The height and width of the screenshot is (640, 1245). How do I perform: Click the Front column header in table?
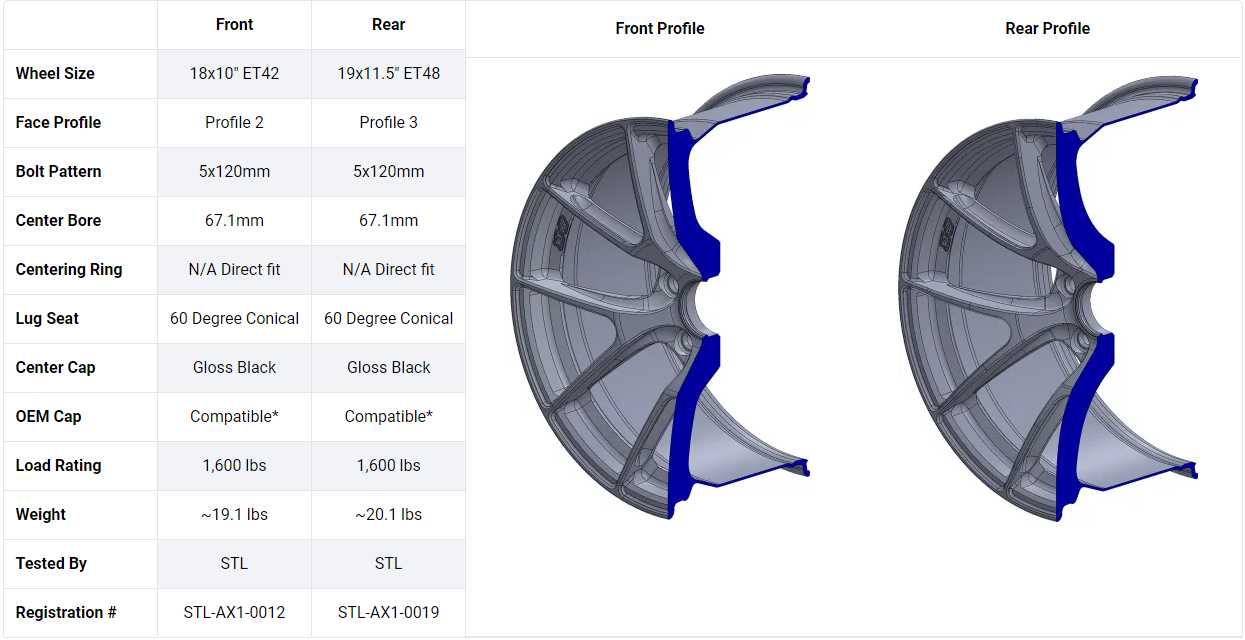click(234, 25)
